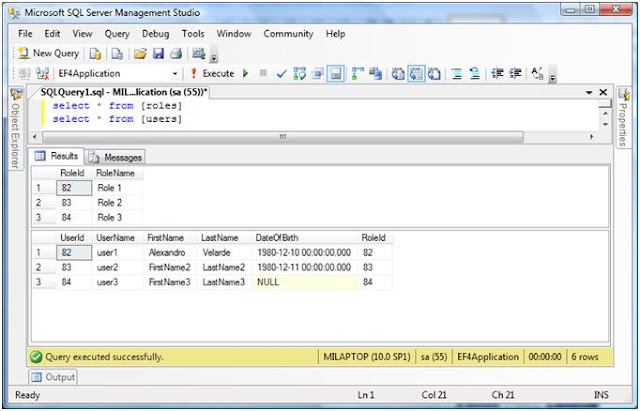640x411 pixels.
Task: Open a file with folder icon
Action: (x=140, y=53)
